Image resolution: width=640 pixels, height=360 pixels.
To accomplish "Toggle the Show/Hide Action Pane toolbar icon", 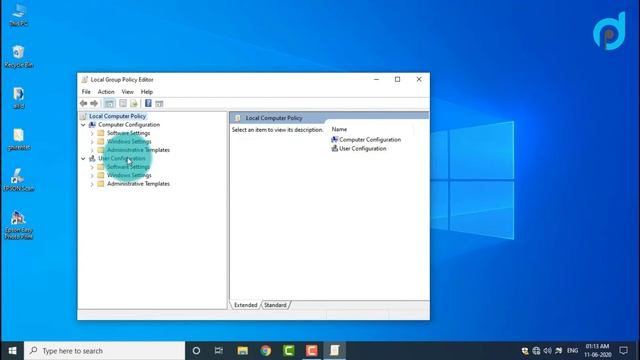I will [159, 104].
